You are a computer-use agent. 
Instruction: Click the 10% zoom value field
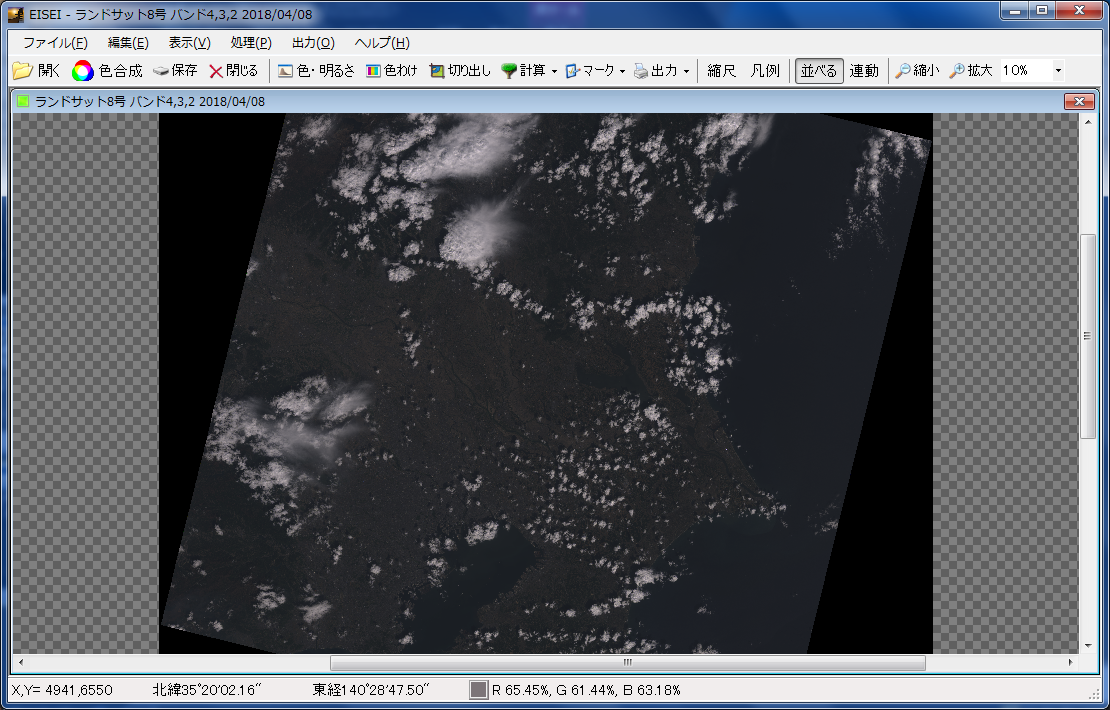pos(1025,71)
